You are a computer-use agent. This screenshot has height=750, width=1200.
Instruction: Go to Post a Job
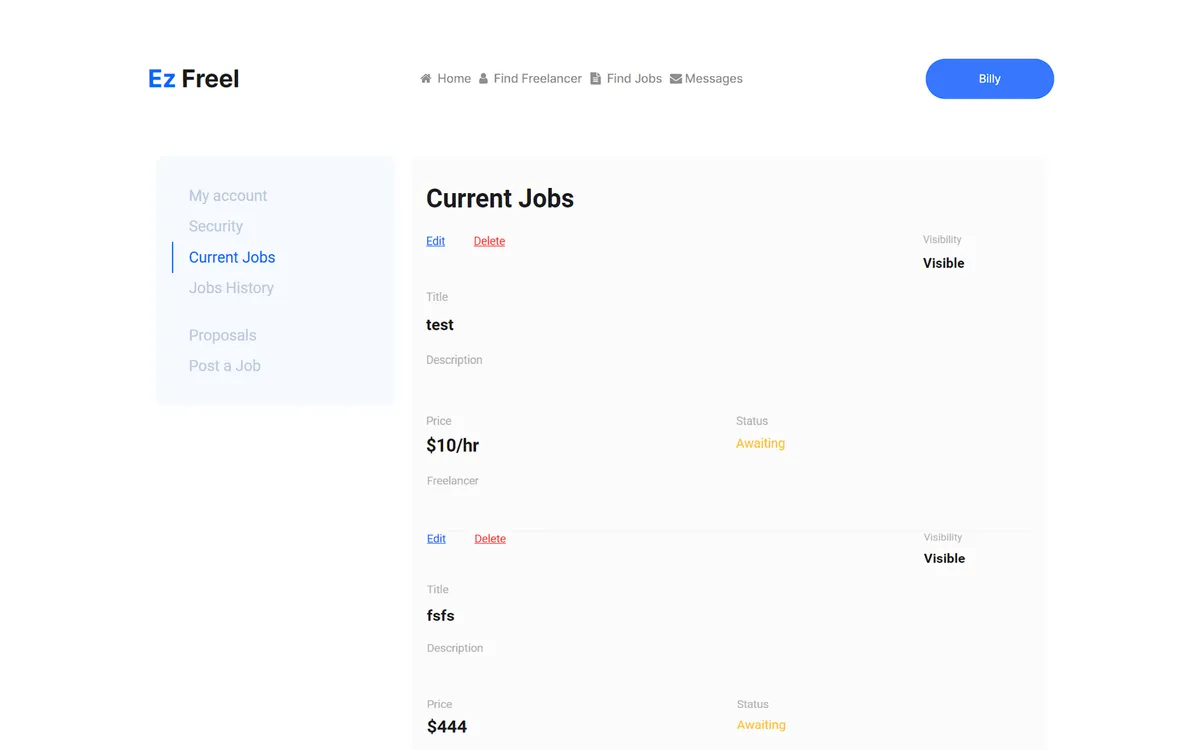click(x=225, y=366)
